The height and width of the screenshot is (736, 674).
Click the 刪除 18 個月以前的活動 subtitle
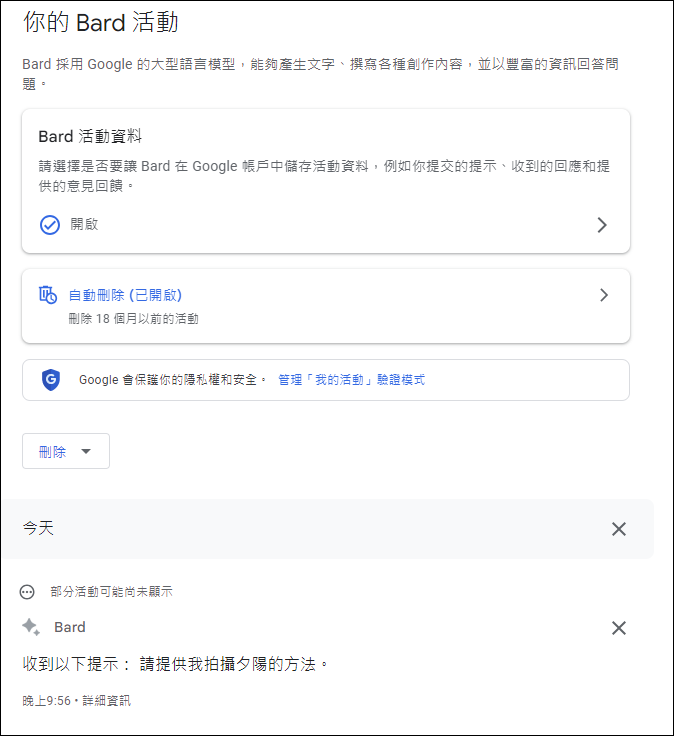point(133,319)
